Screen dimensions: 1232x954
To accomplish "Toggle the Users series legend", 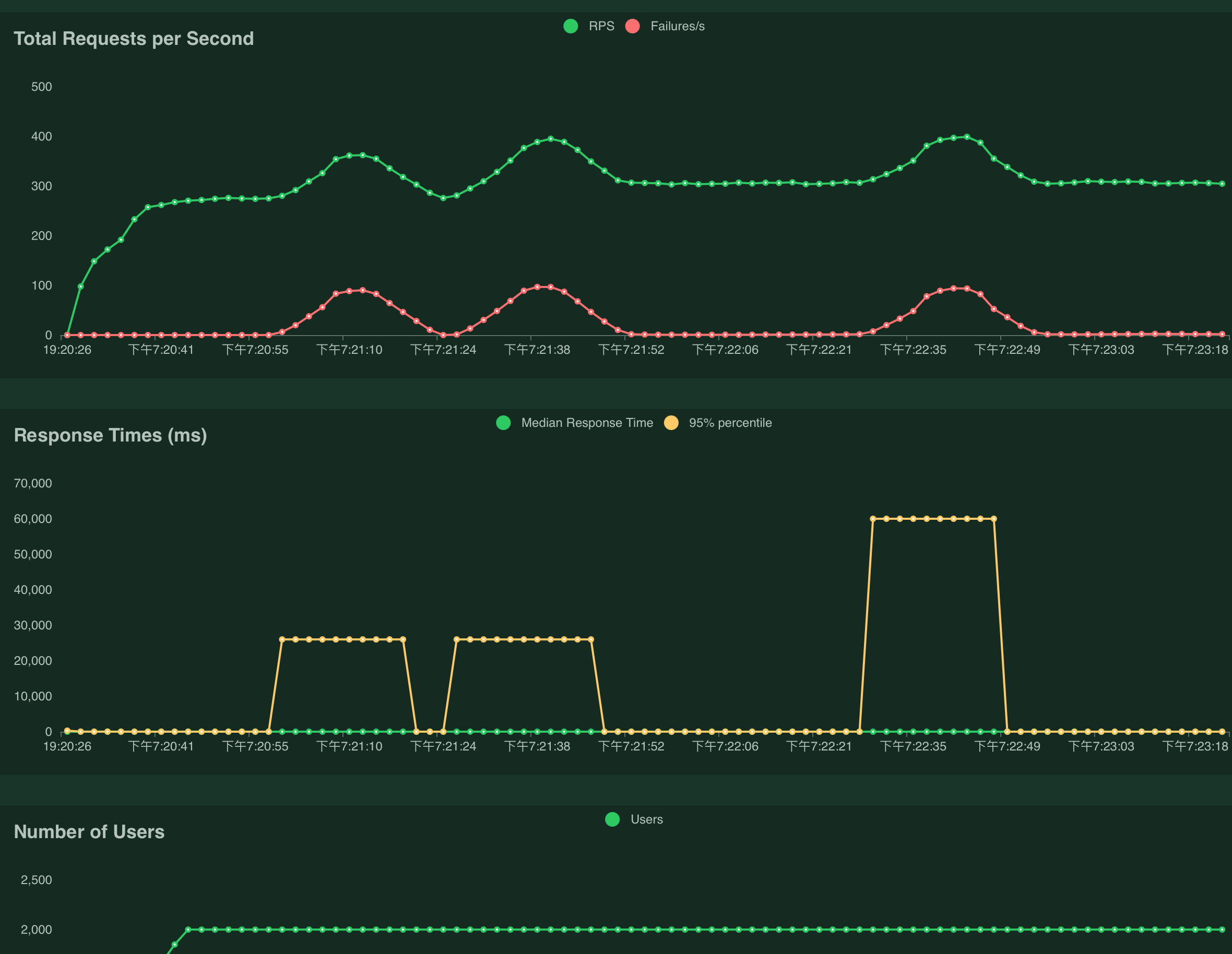I will tap(633, 819).
